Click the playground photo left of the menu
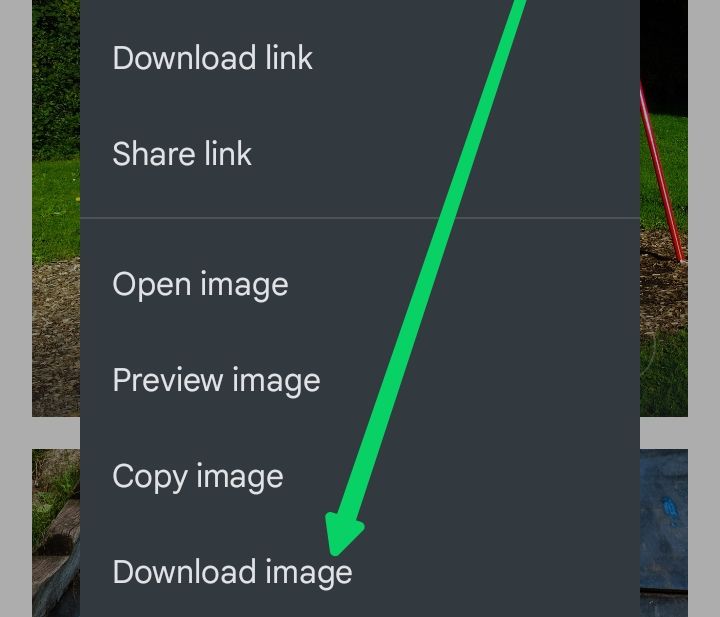 pyautogui.click(x=56, y=208)
